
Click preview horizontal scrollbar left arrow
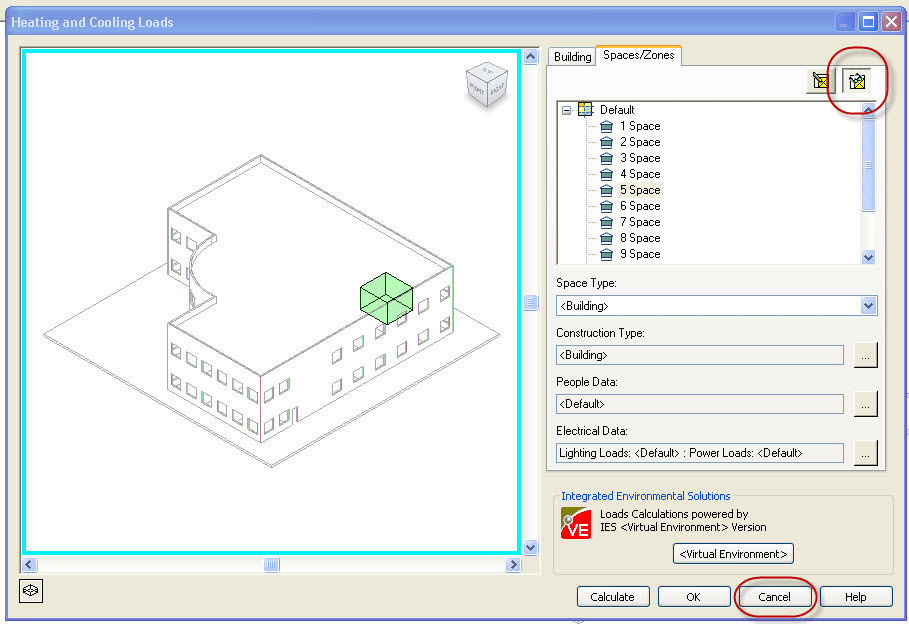[x=29, y=564]
